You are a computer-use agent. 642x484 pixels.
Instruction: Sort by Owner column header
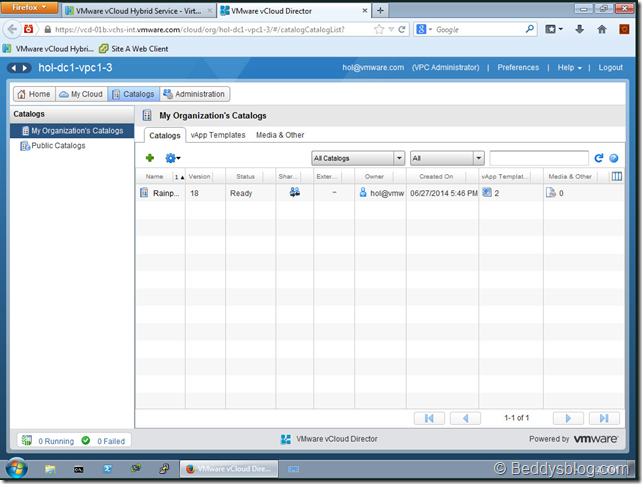point(374,176)
